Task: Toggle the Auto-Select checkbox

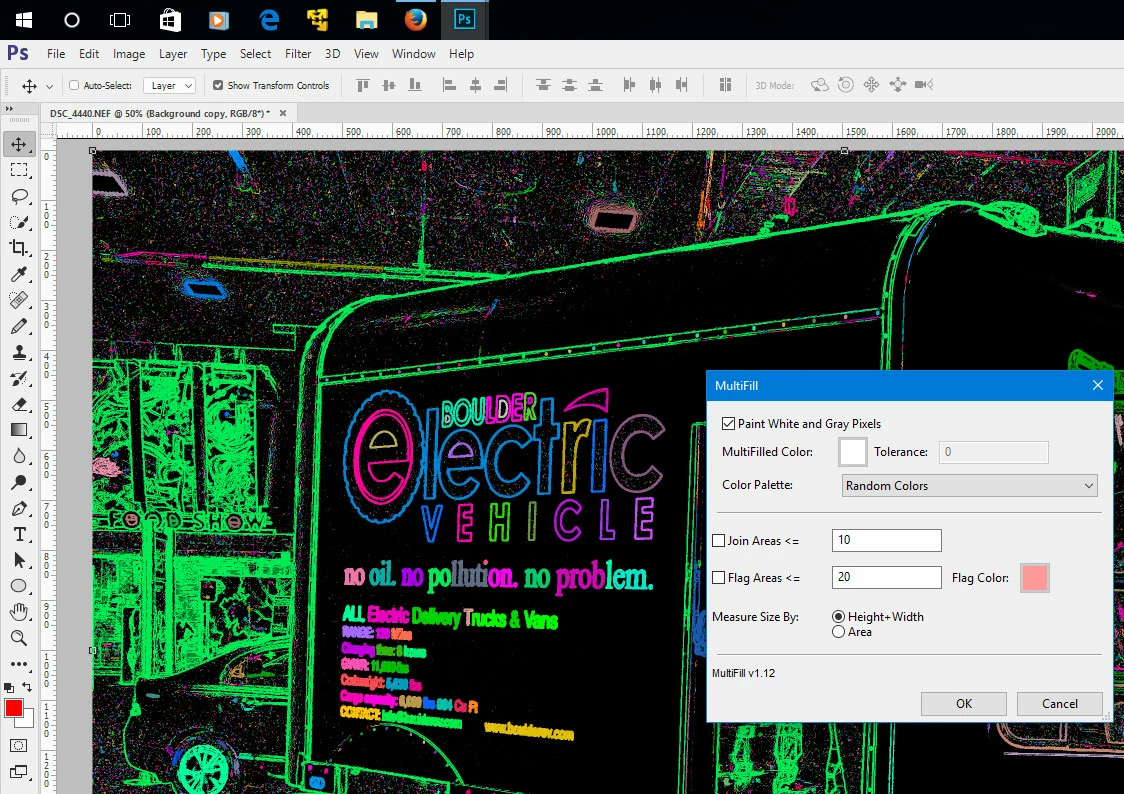Action: [74, 85]
